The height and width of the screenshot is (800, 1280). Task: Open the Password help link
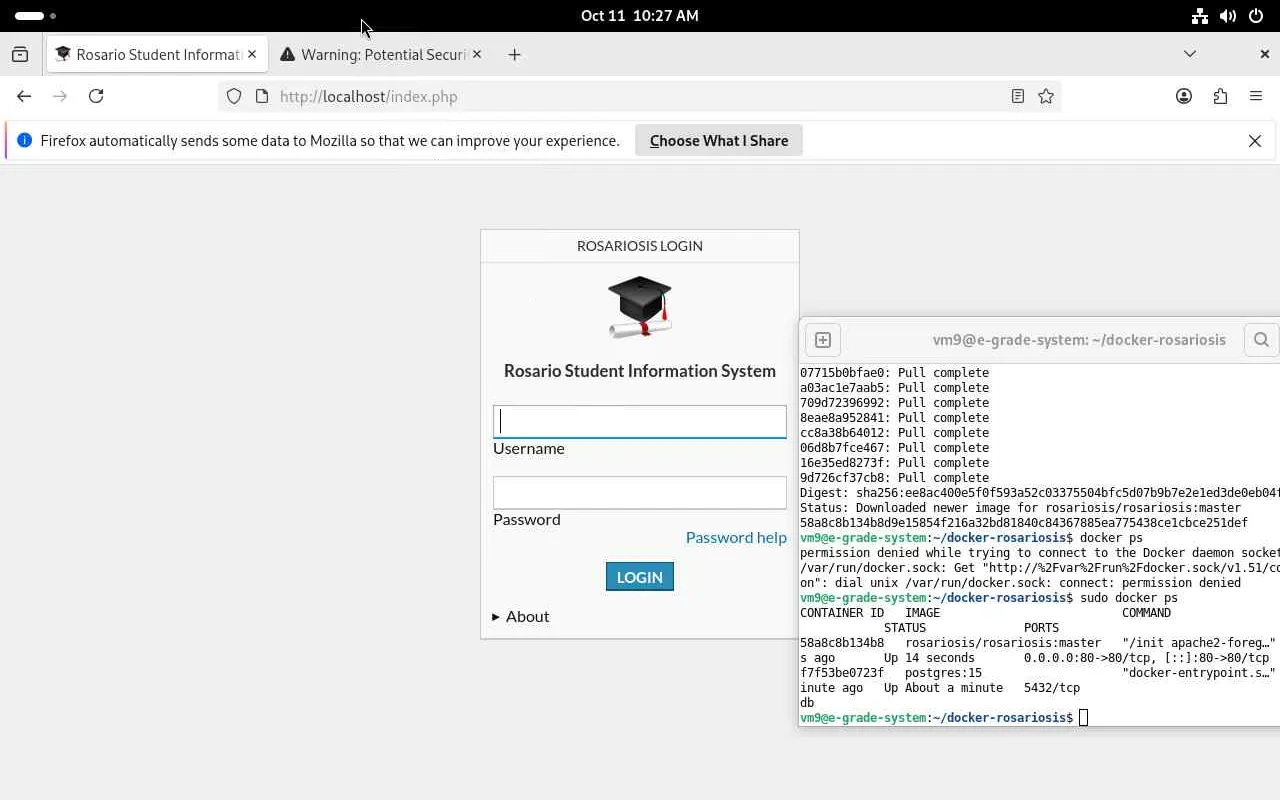[736, 538]
